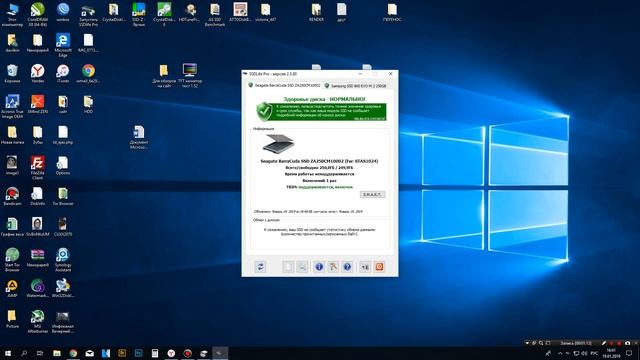Open the tools wrench icon in SSDLife toolbar
This screenshot has height=360, width=640.
pyautogui.click(x=333, y=267)
